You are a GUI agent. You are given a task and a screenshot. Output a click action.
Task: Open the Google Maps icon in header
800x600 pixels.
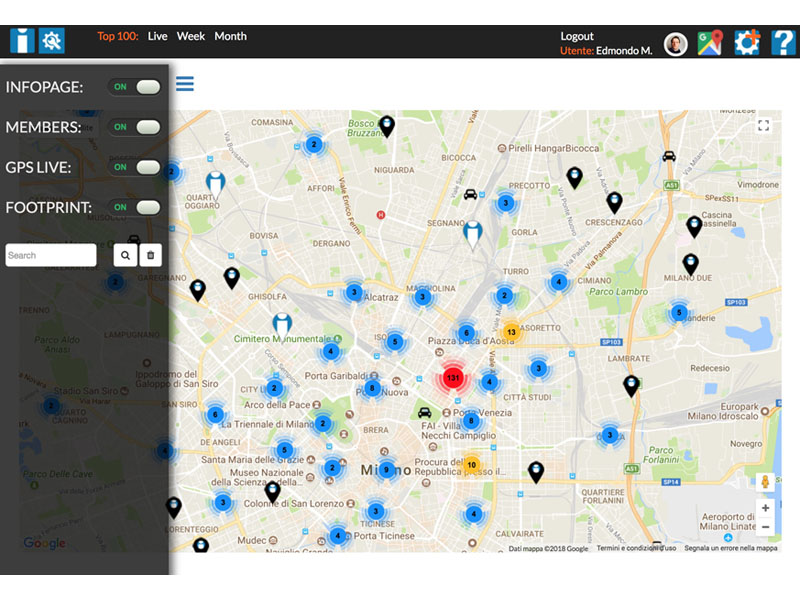(x=710, y=43)
